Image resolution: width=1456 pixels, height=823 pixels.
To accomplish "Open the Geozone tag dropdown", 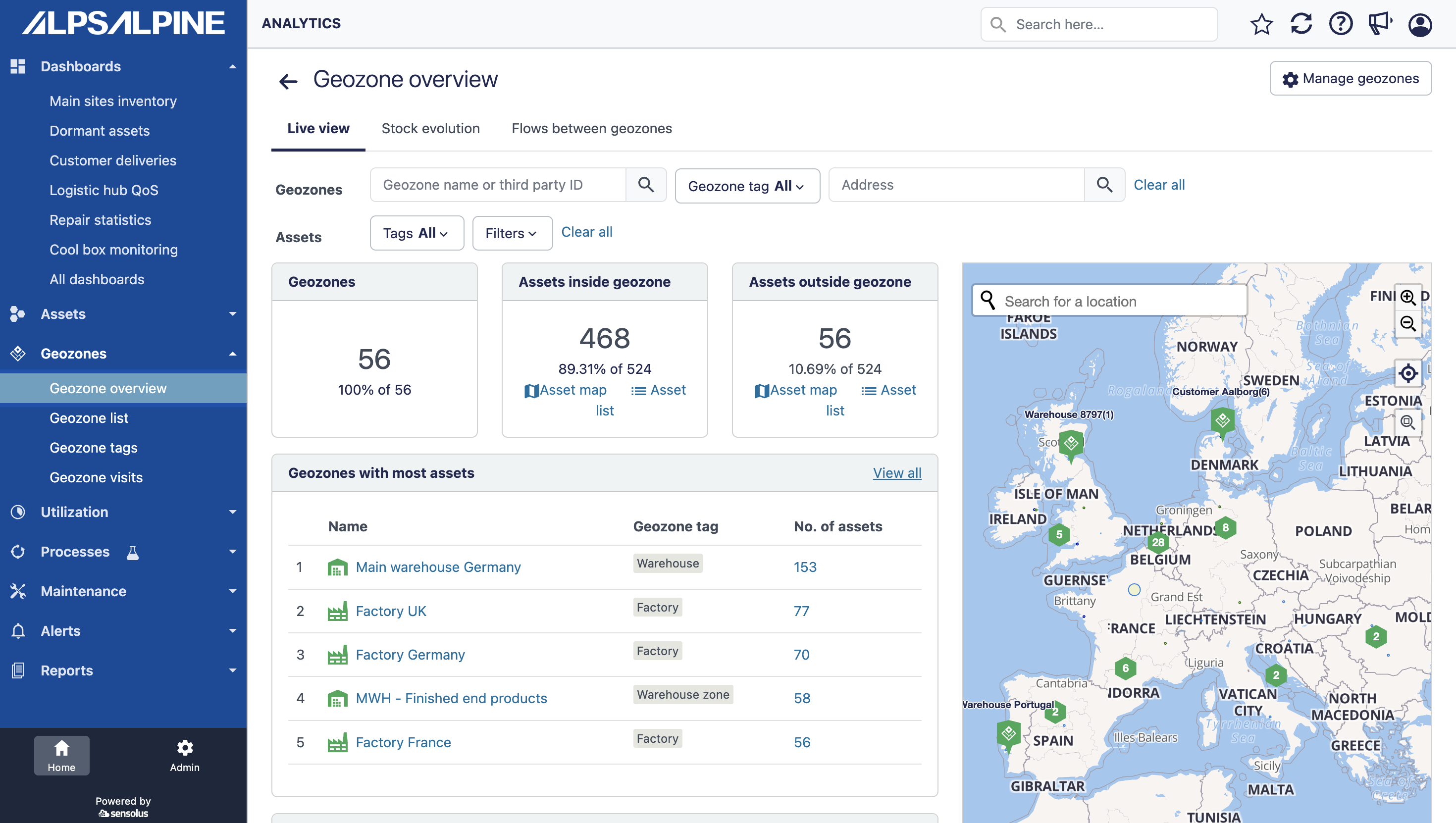I will coord(747,186).
